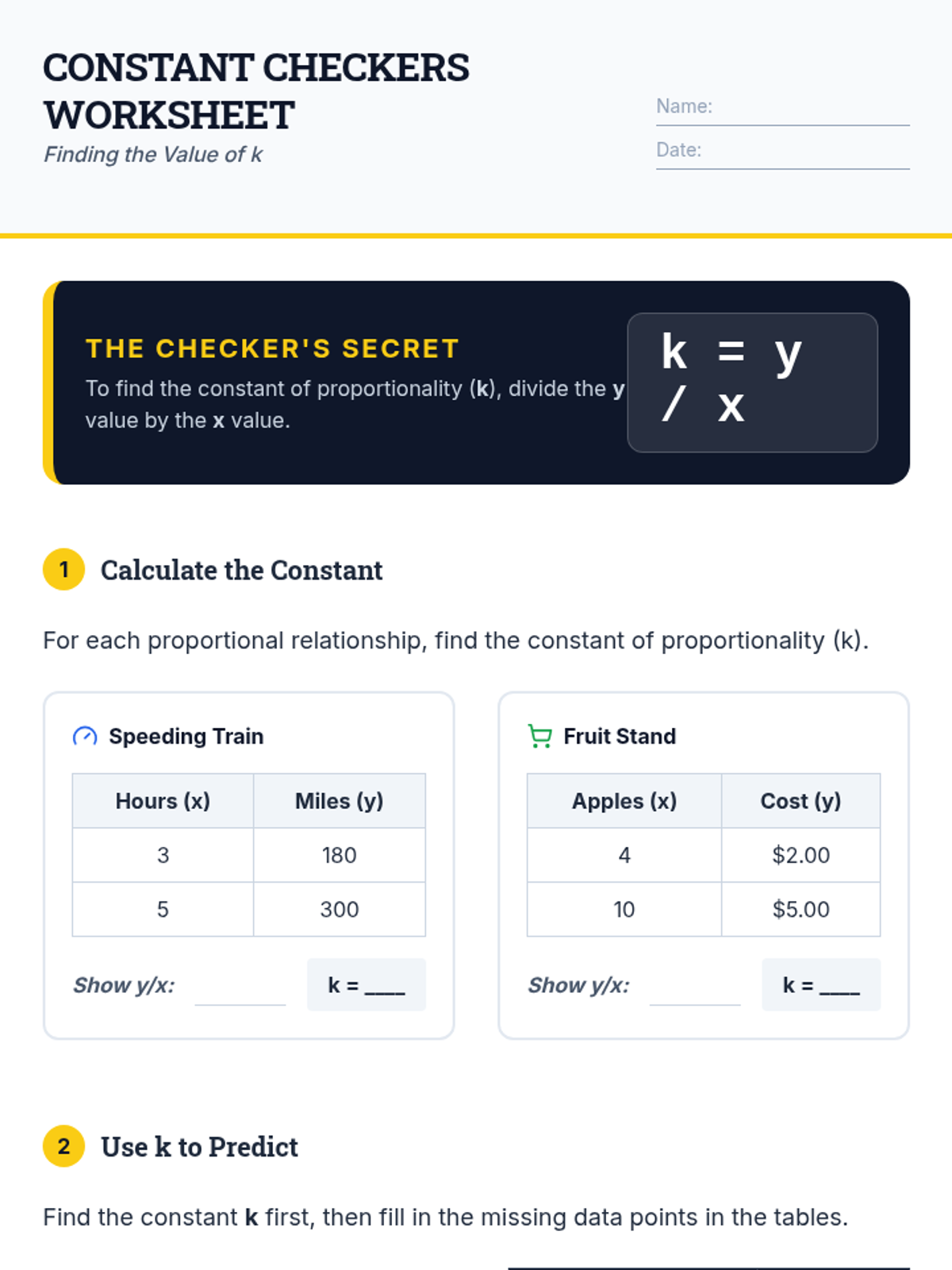Click the shopping cart icon beside Fruit Stand
The height and width of the screenshot is (1270, 952).
coord(539,737)
